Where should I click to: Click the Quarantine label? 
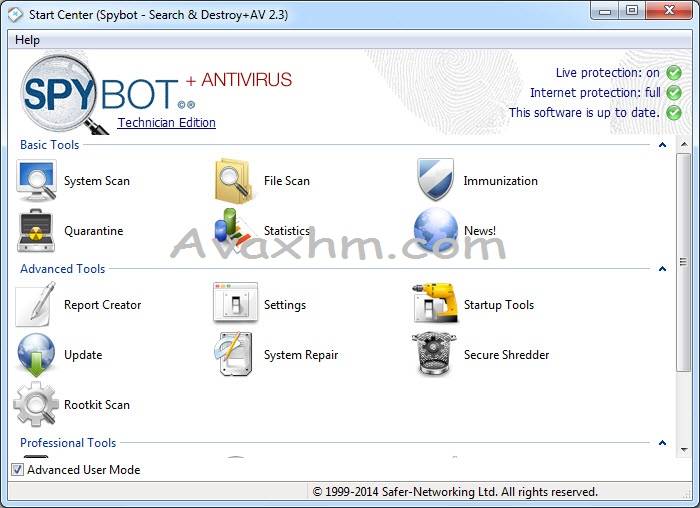point(94,231)
